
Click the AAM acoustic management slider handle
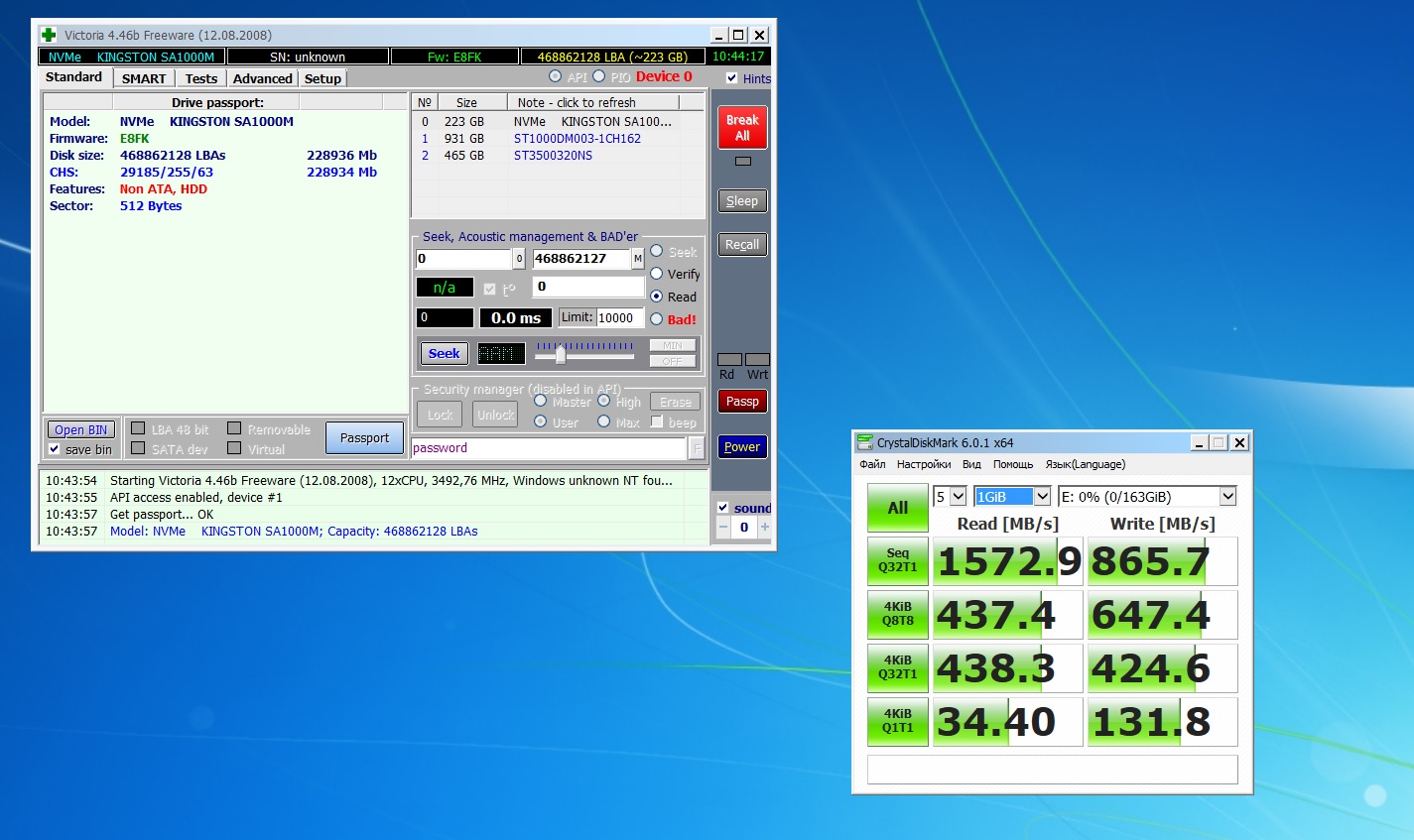pyautogui.click(x=561, y=354)
